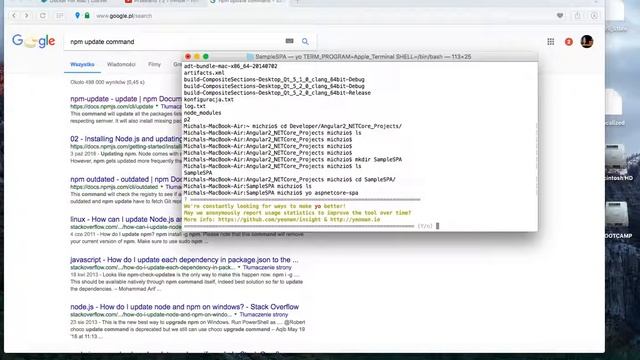The width and height of the screenshot is (640, 360).
Task: Switch to the second browser tab
Action: point(162,2)
